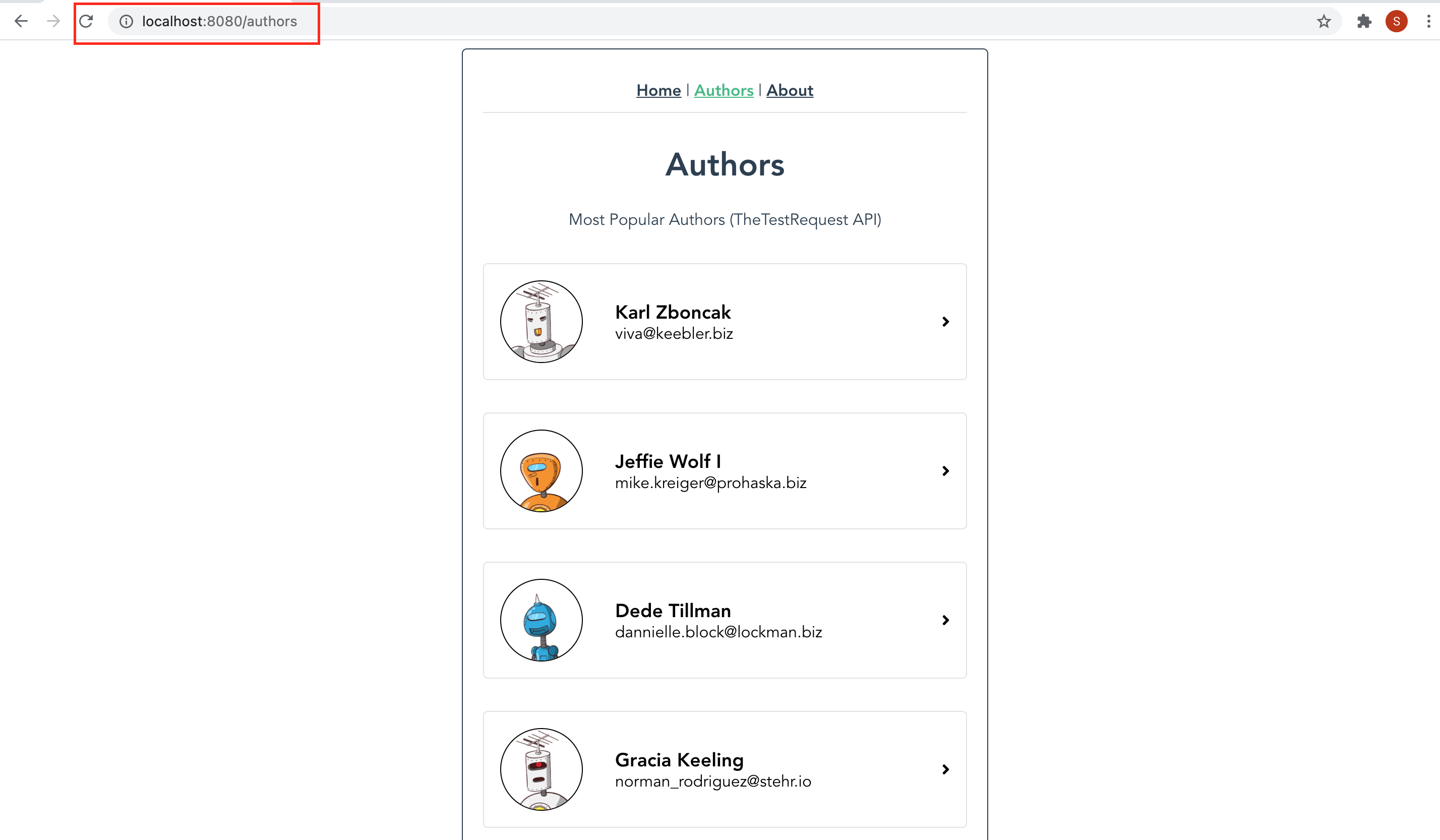This screenshot has width=1440, height=840.
Task: Click the browser forward arrow
Action: tap(53, 22)
